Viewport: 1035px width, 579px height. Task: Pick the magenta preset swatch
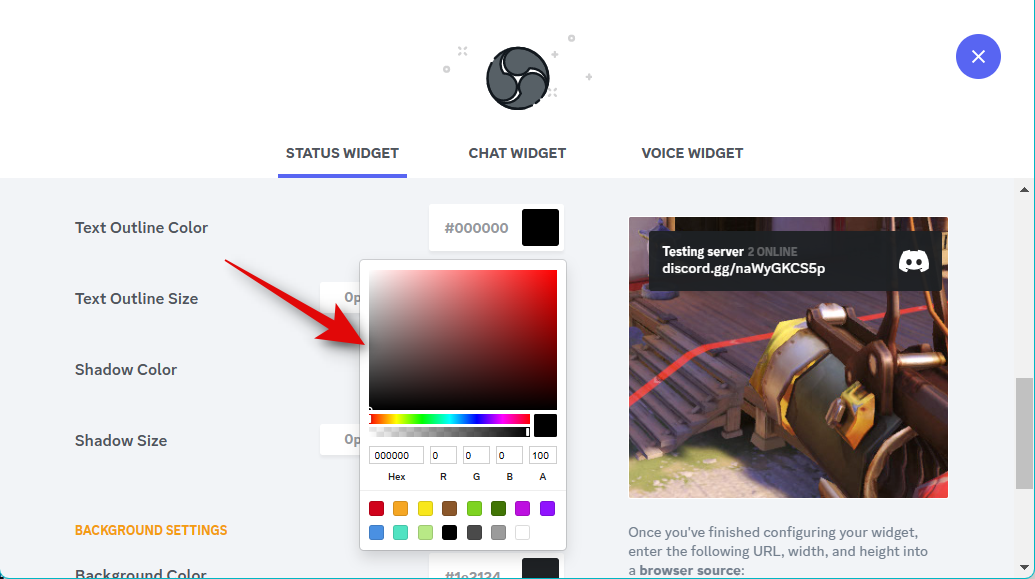click(x=523, y=508)
